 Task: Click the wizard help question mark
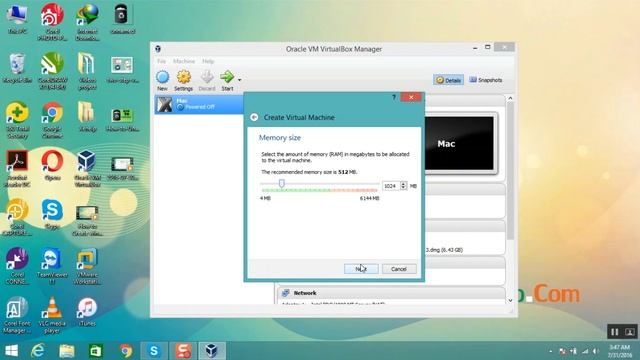pyautogui.click(x=394, y=97)
